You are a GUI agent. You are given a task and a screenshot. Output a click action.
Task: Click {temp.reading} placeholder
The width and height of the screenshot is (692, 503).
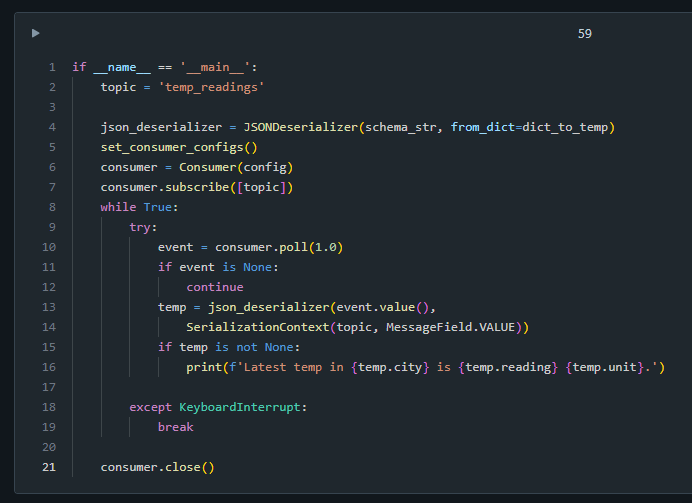[508, 367]
